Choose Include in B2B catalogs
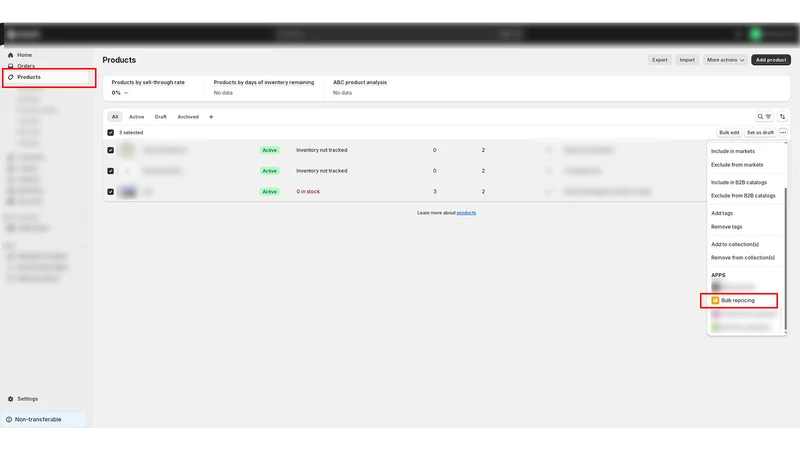 pyautogui.click(x=738, y=182)
